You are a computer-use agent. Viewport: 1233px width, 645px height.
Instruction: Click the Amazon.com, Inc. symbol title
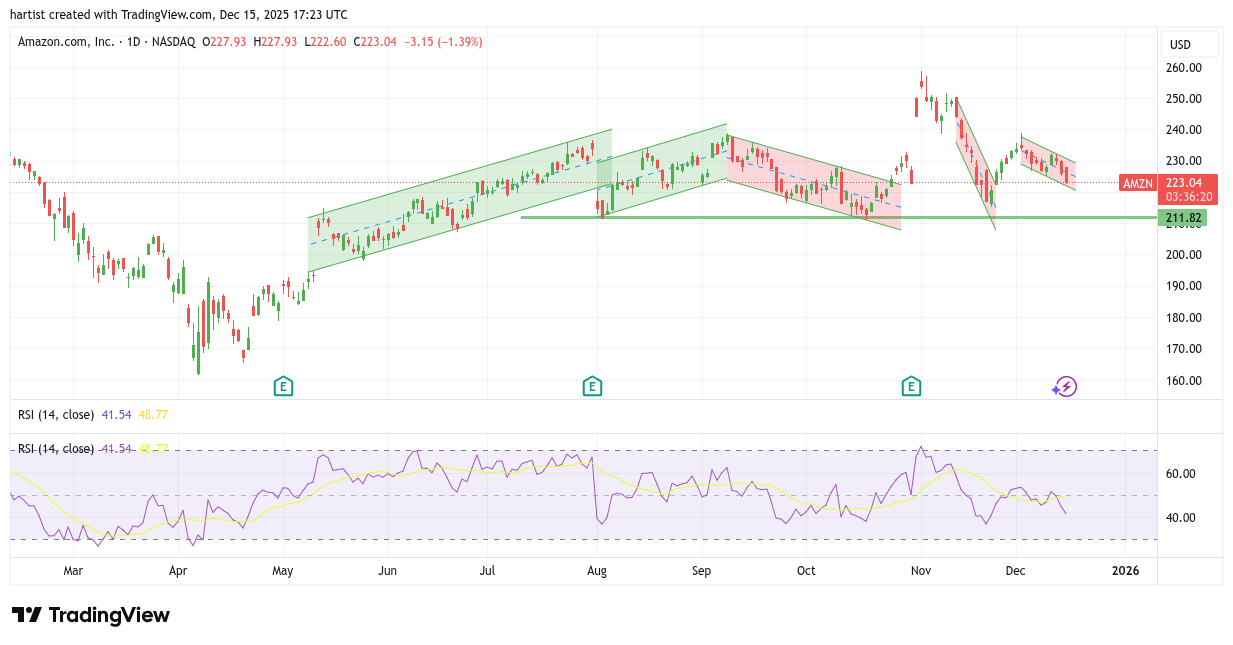[65, 42]
